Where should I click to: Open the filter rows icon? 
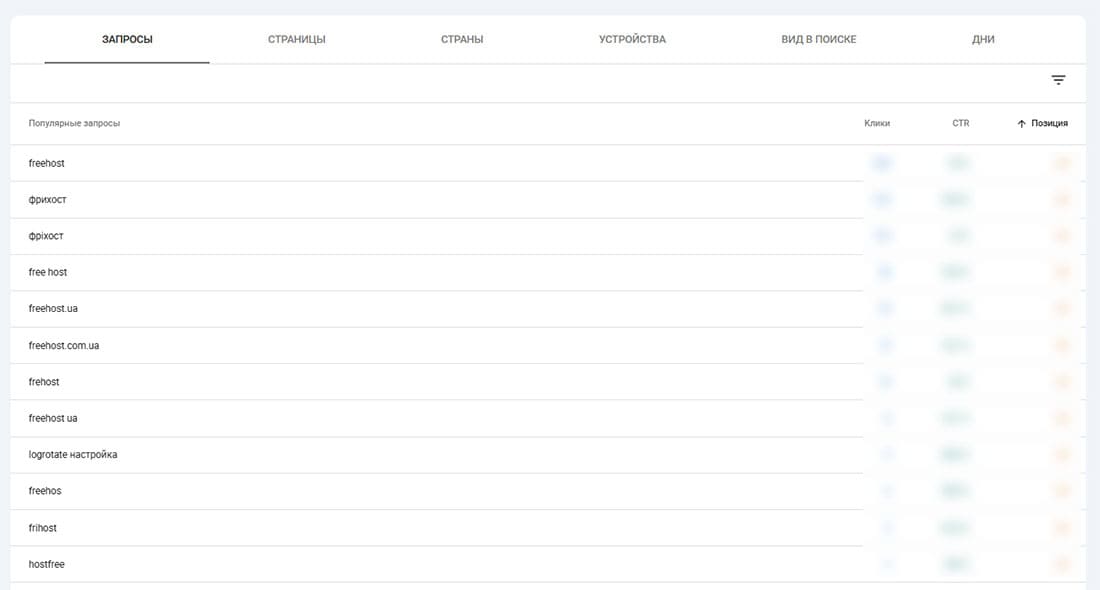coord(1058,80)
